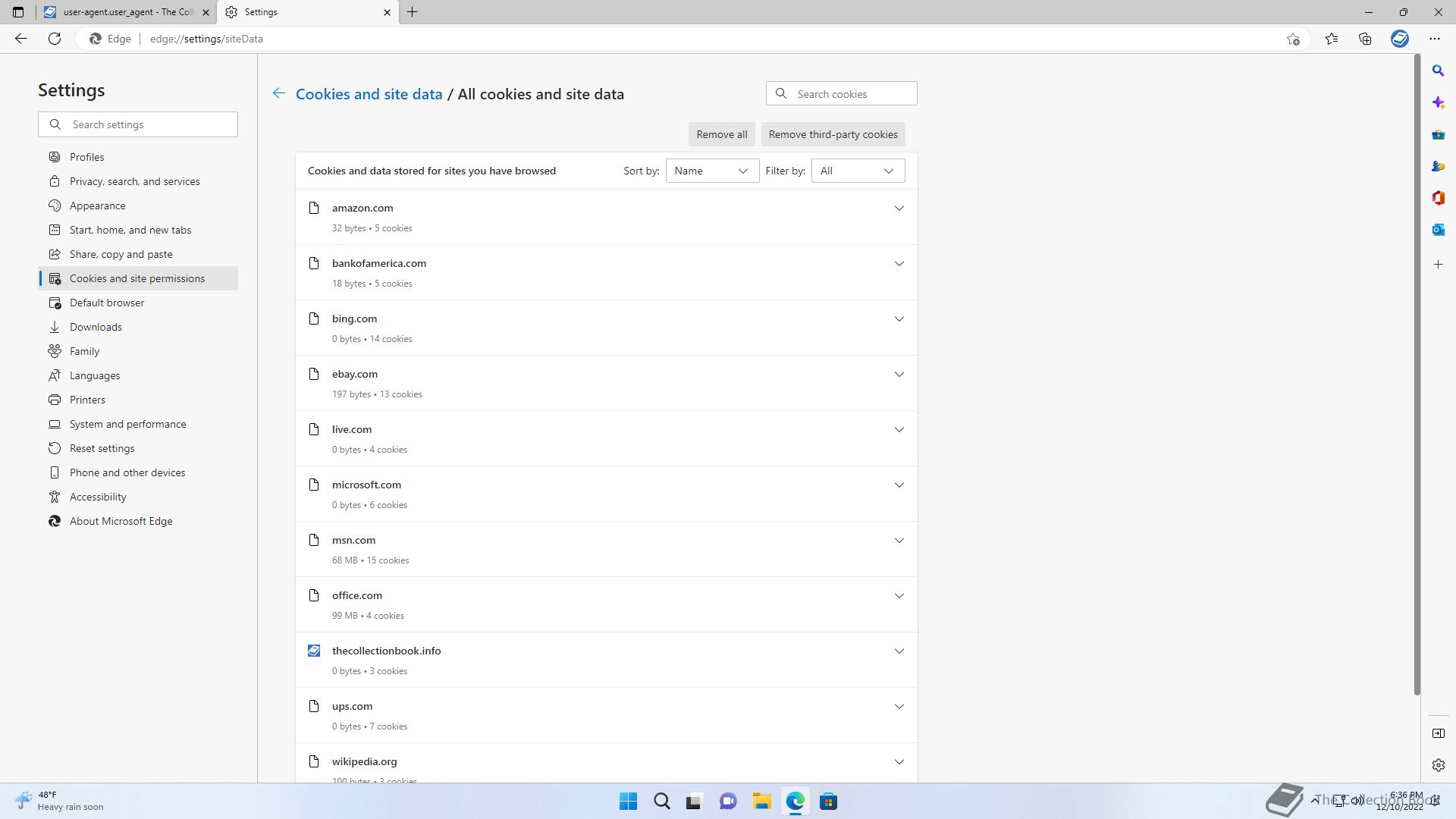Open Windows Start button
Image resolution: width=1456 pixels, height=819 pixels.
628,802
